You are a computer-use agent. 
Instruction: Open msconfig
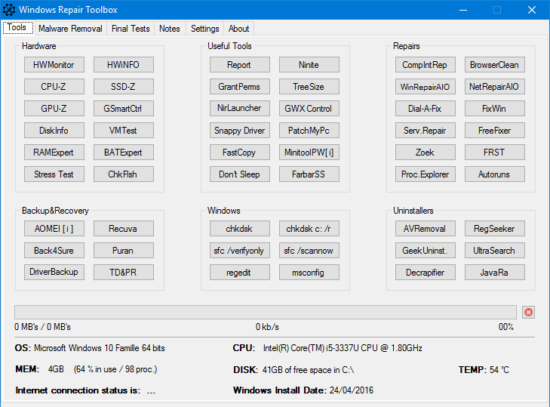[309, 272]
